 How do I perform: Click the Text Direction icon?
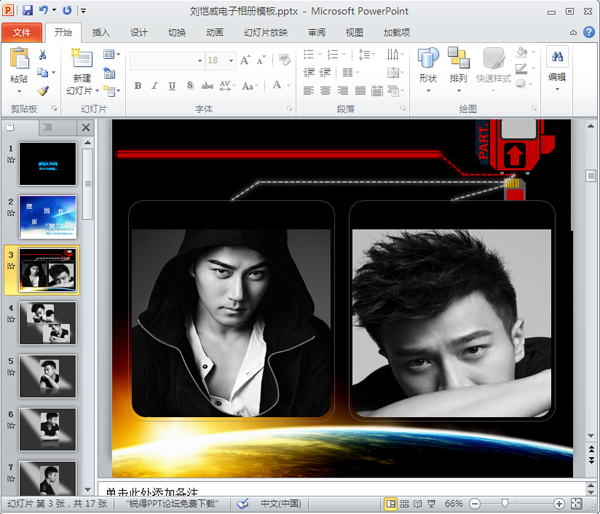(393, 54)
